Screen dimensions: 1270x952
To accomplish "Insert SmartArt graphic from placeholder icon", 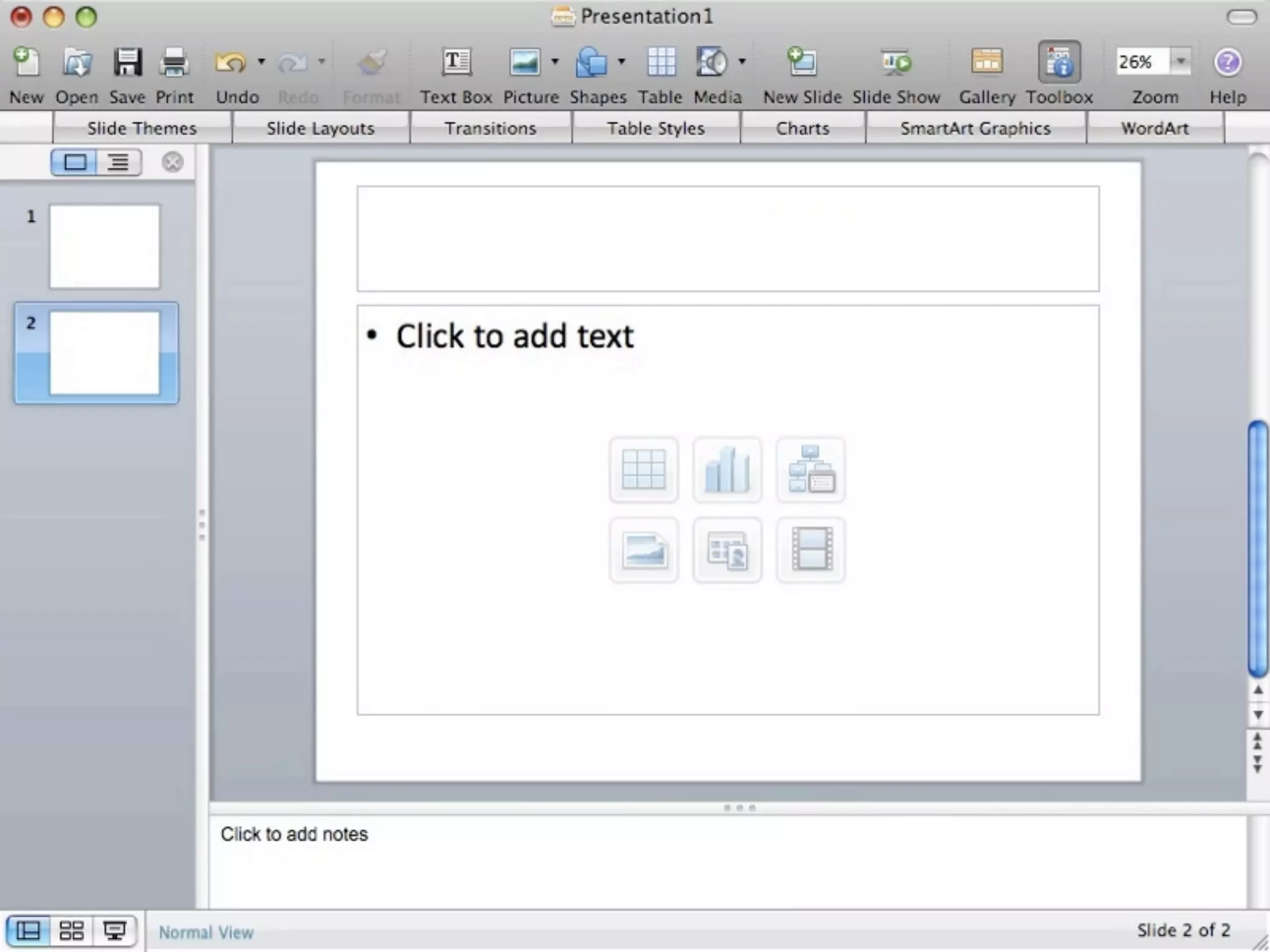I will coord(810,470).
